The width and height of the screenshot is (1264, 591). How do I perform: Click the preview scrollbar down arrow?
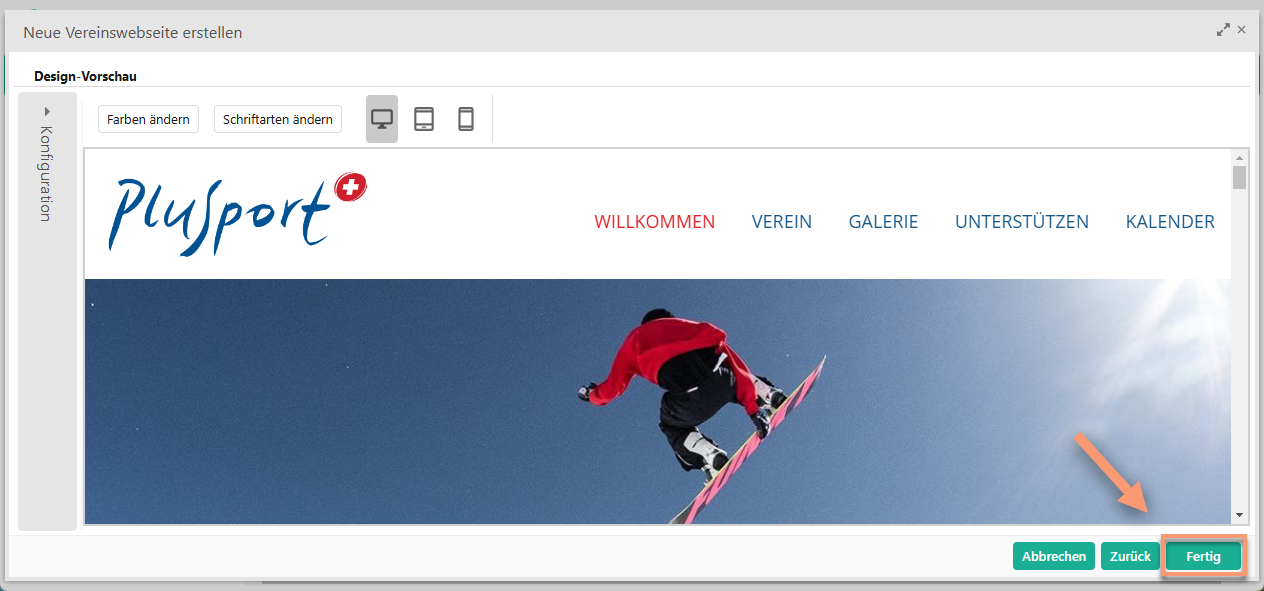click(1240, 515)
